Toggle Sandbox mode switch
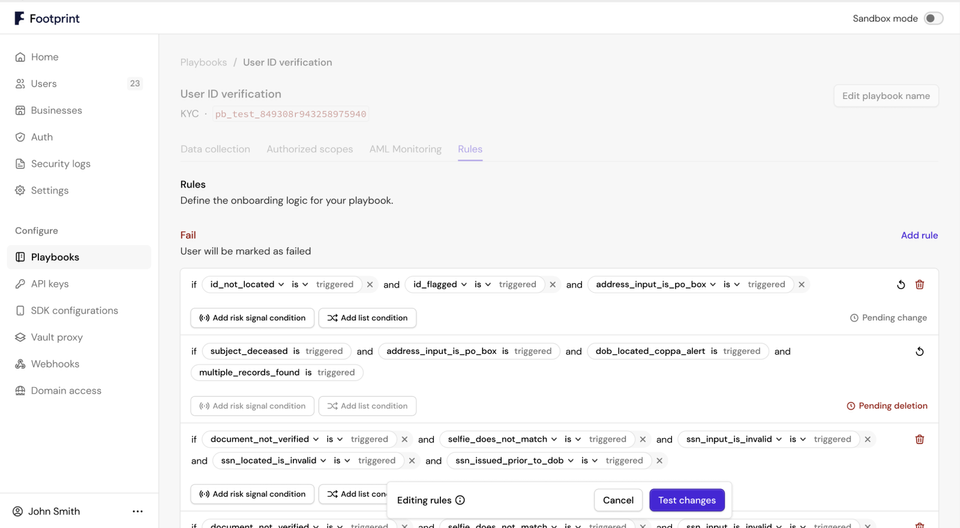The image size is (960, 528). point(933,18)
